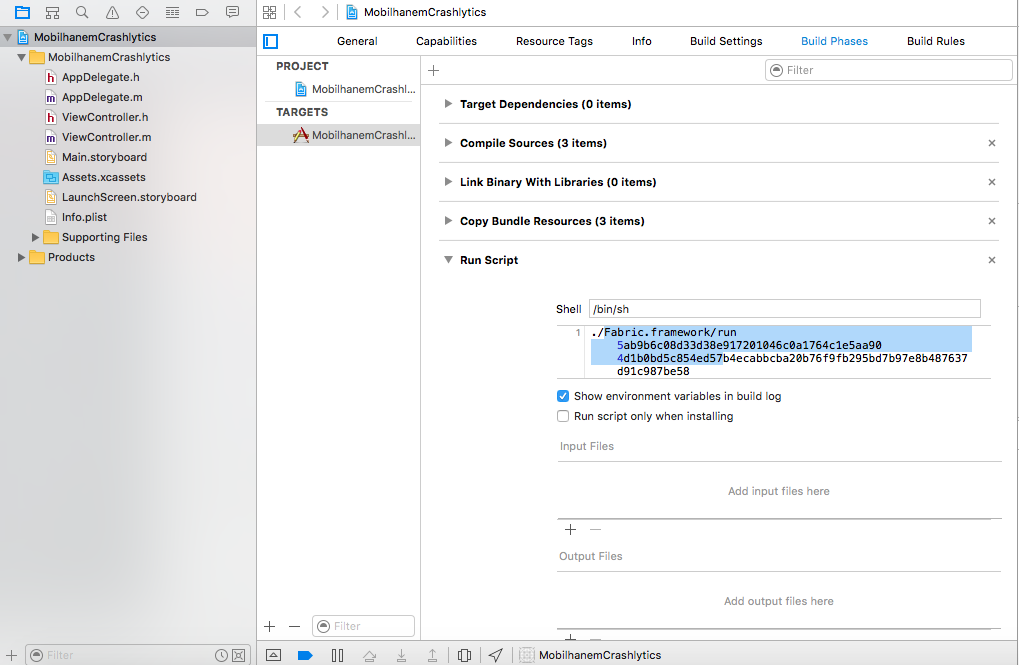Open the Breakpoint navigator
This screenshot has width=1019, height=665.
[202, 12]
